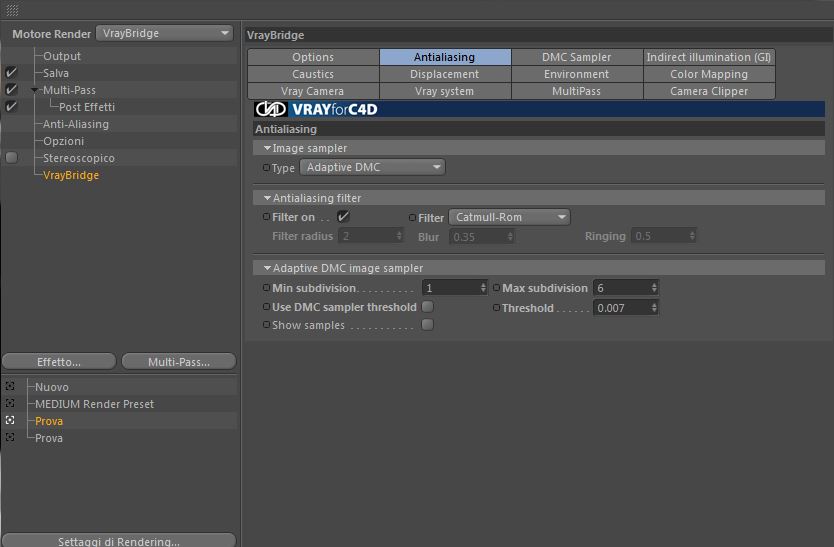Select Multi-Pass in the settings tree
The image size is (834, 547).
69,90
